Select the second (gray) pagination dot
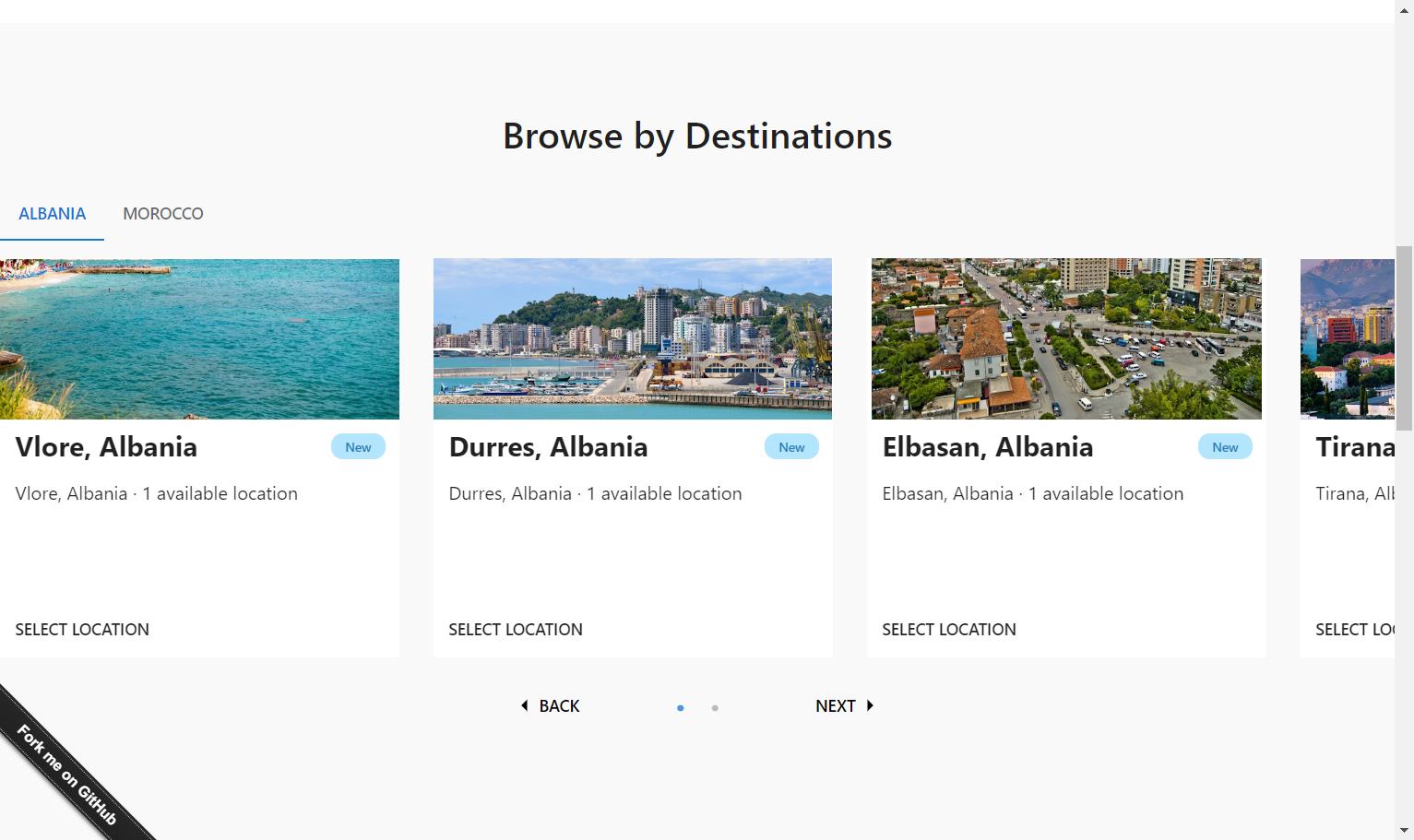The image size is (1414, 840). point(715,708)
